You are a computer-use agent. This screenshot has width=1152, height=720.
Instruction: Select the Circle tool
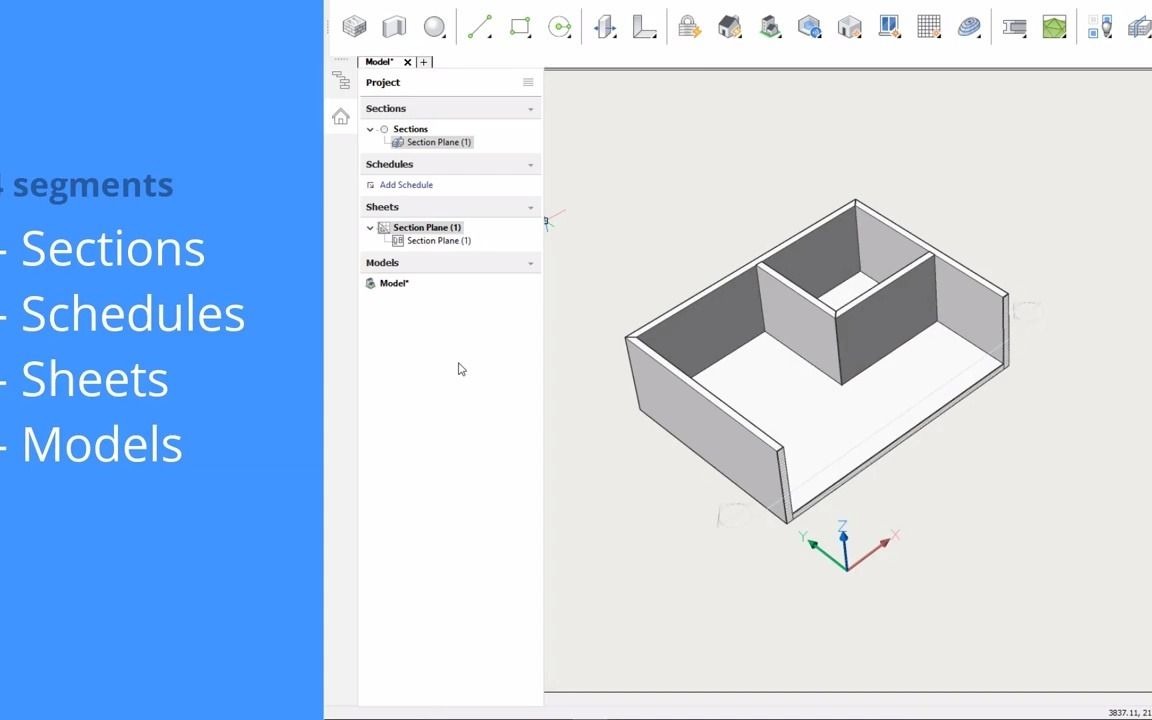[560, 27]
